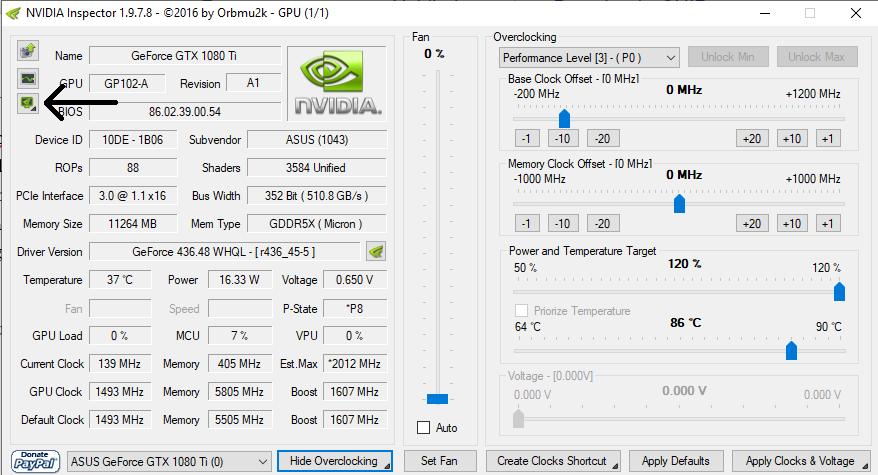
Task: Click the disabled Voltage slider handle
Action: click(x=519, y=418)
